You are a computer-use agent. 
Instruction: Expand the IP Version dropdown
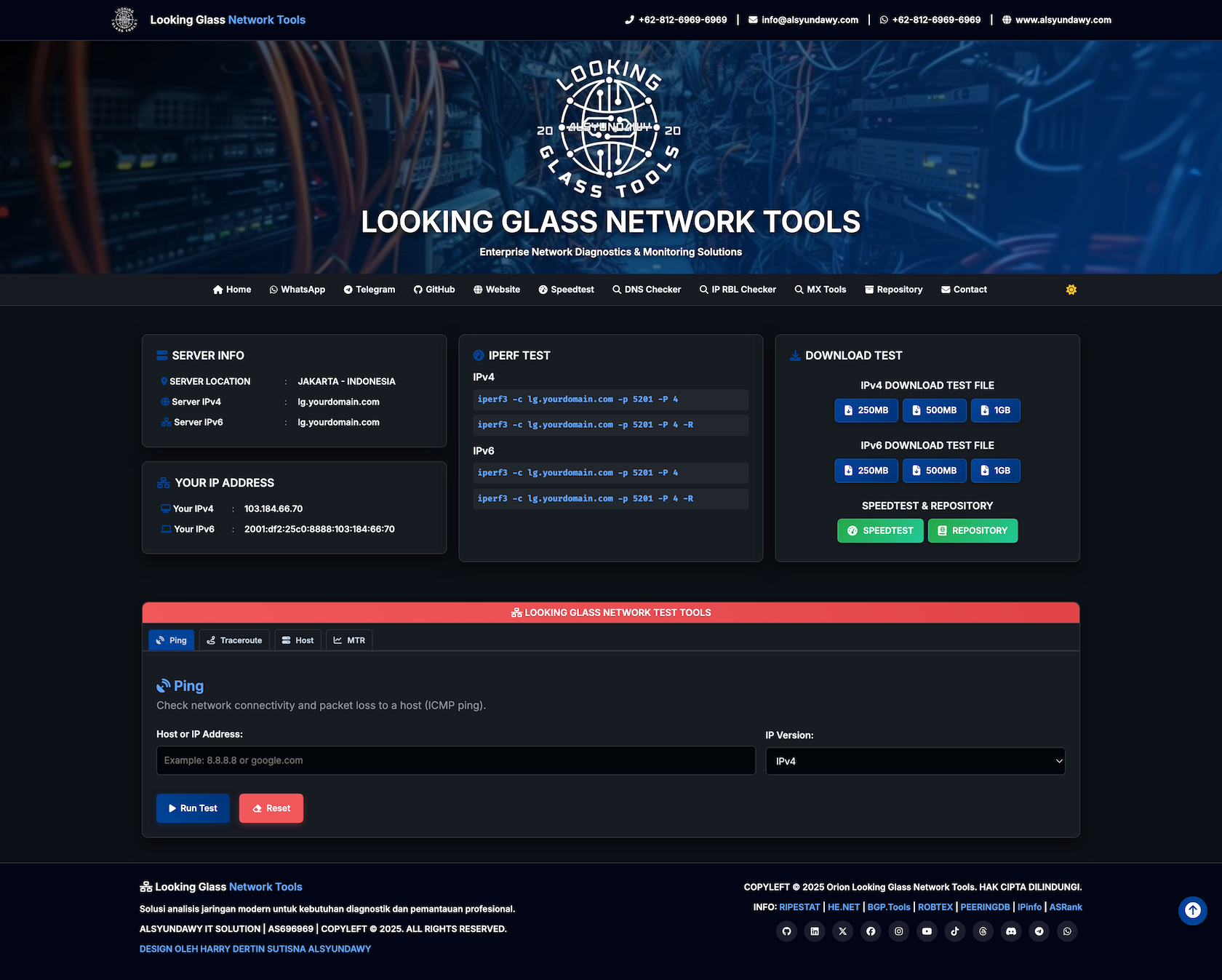pyautogui.click(x=915, y=761)
